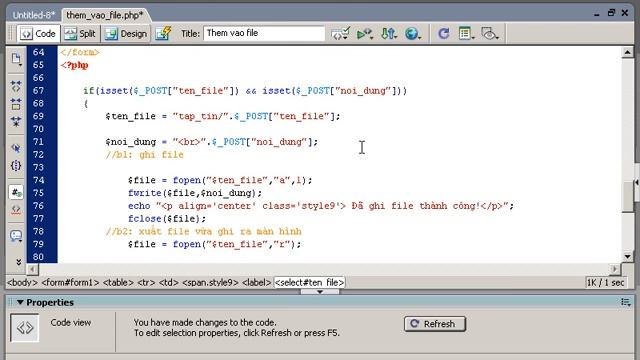Select the <table> tag in tag selector
The width and height of the screenshot is (640, 360).
[x=118, y=282]
